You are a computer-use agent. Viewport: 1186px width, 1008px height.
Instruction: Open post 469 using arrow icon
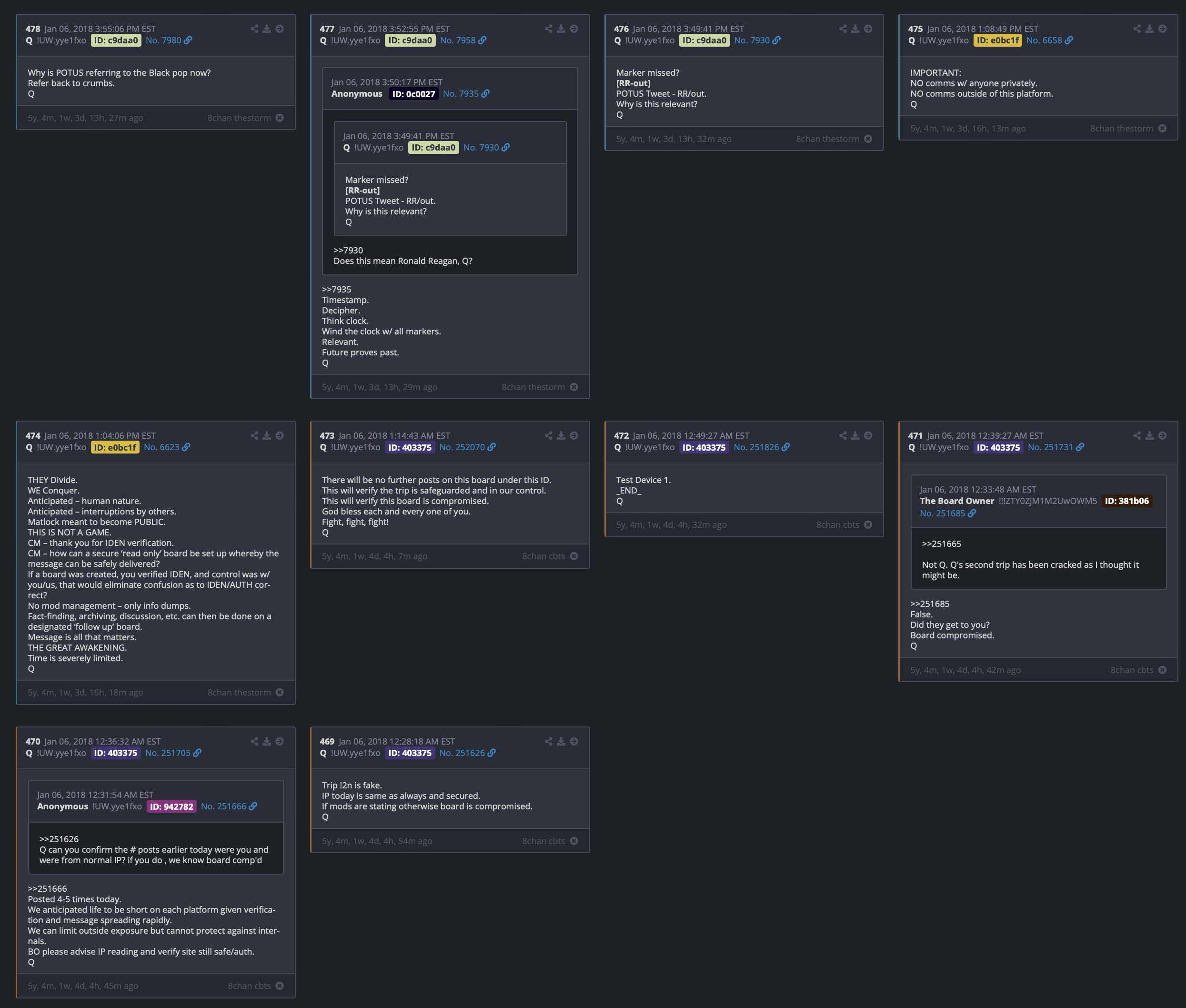[573, 741]
